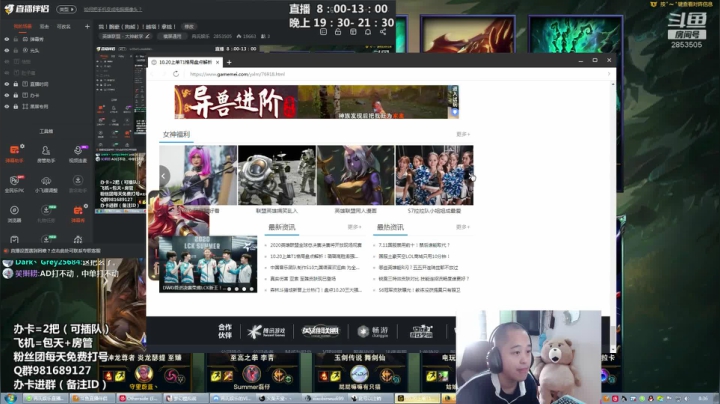720x404 pixels.
Task: Open the purple elf artwork thumbnail
Action: [x=355, y=175]
